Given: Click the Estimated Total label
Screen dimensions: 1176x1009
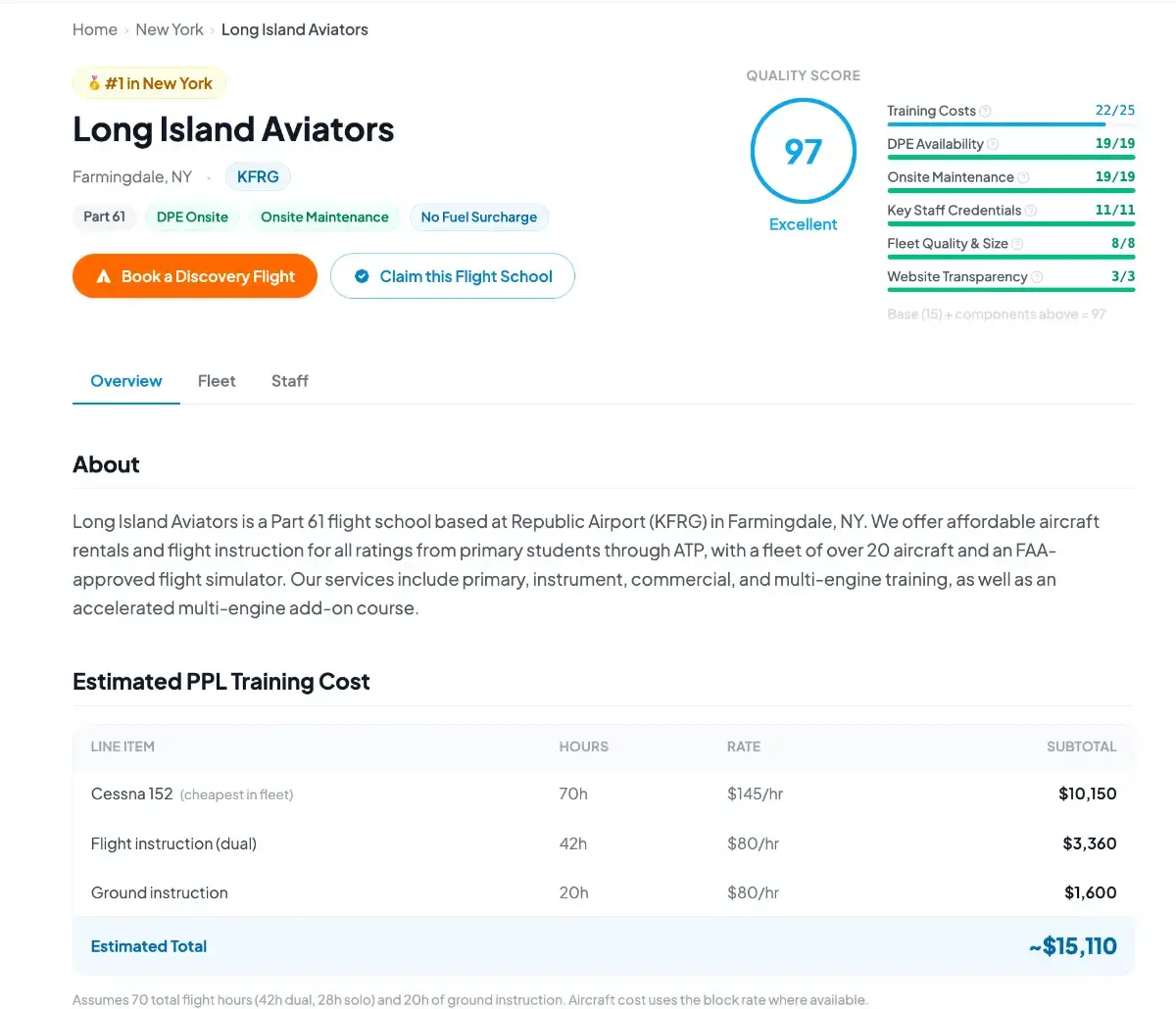Looking at the screenshot, I should pyautogui.click(x=149, y=946).
